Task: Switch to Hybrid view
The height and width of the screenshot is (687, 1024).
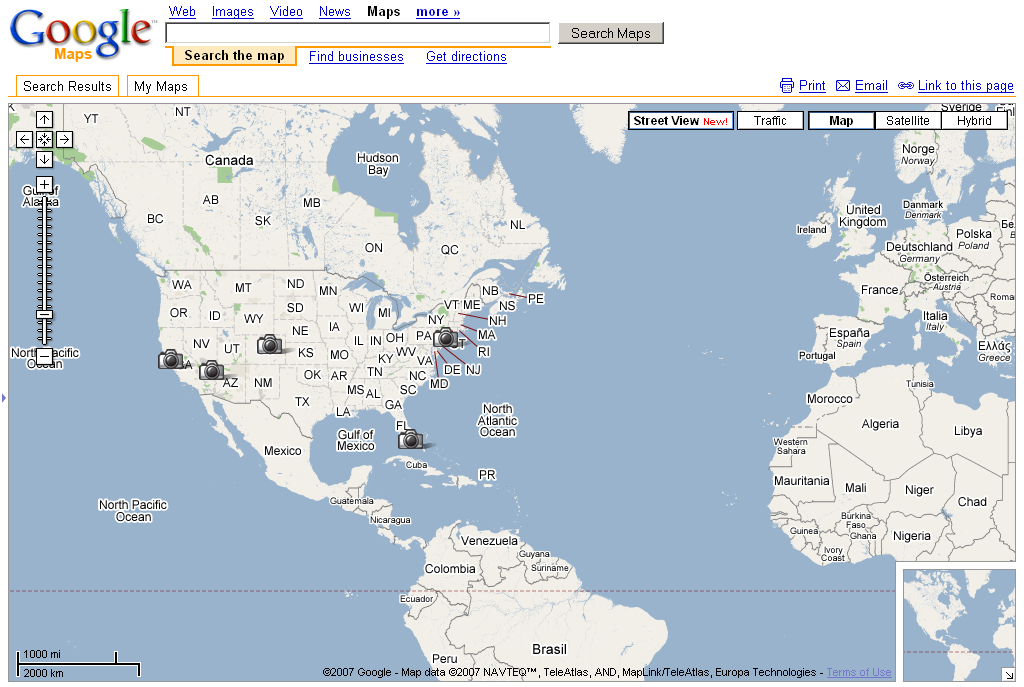Action: point(974,121)
